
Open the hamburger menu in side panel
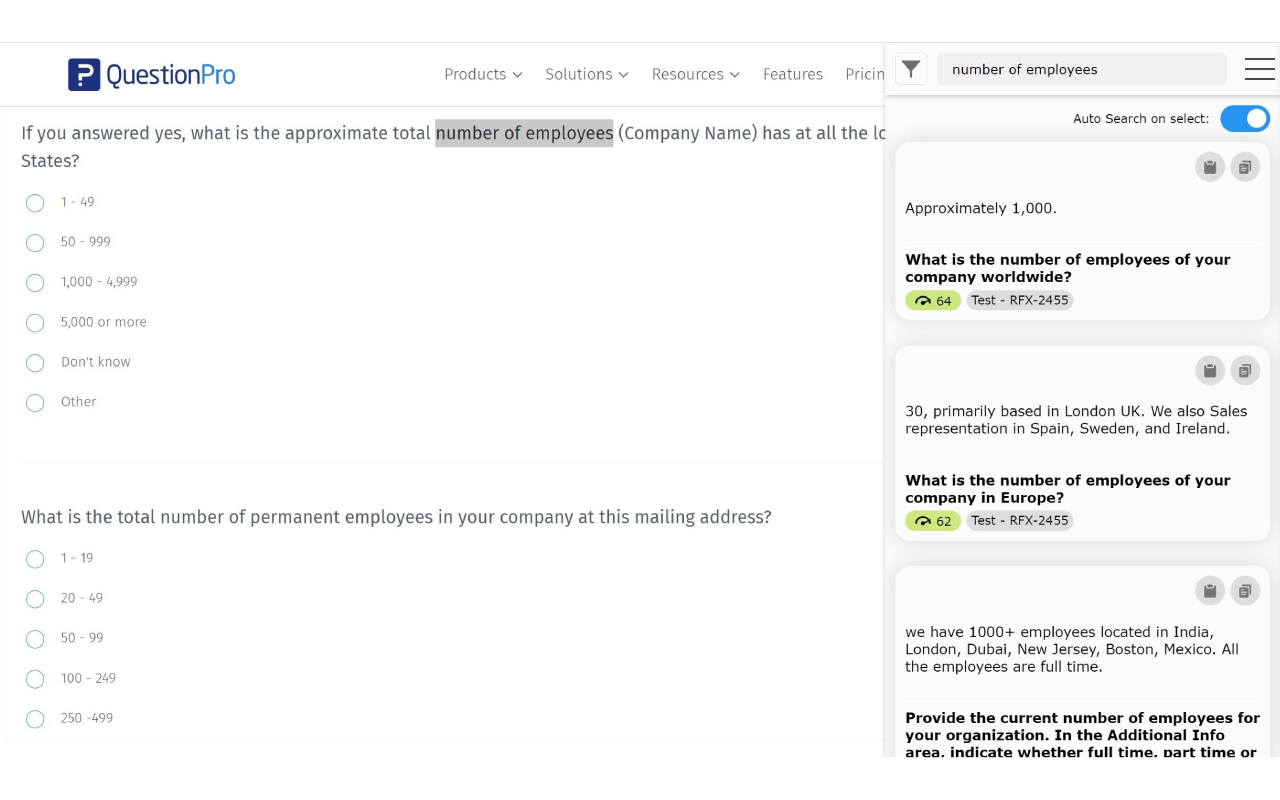point(1259,69)
